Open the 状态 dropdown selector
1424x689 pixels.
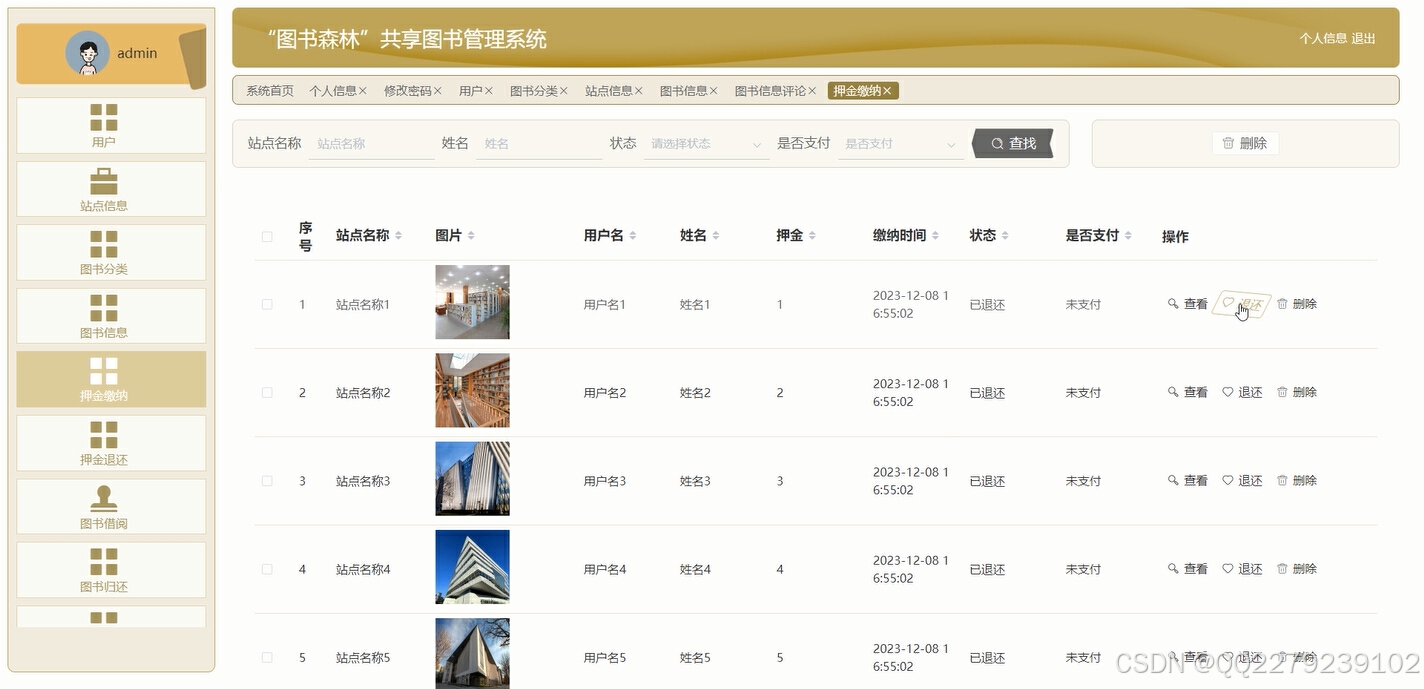[706, 143]
